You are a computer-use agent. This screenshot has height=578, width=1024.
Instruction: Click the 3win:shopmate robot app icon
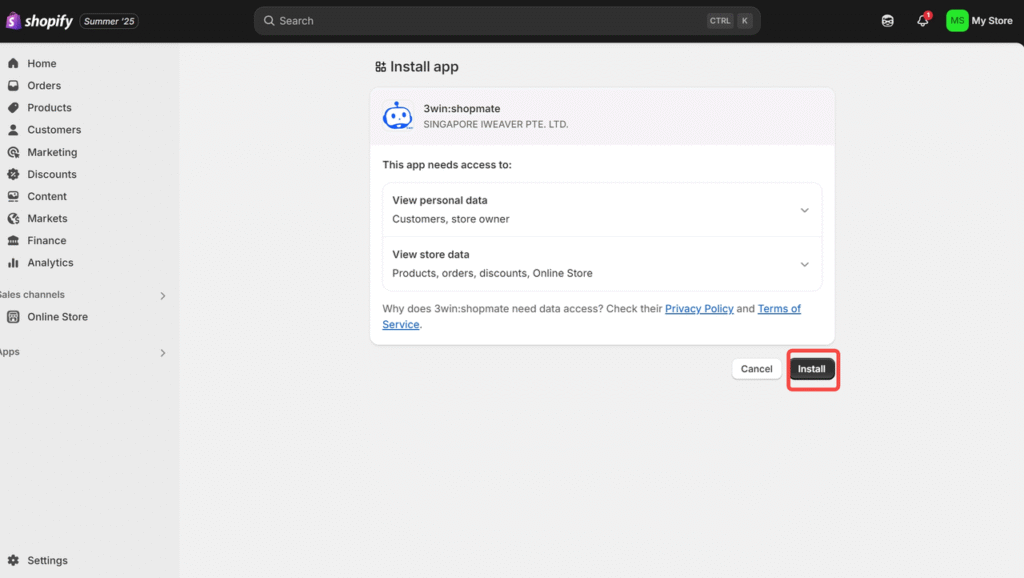click(398, 116)
